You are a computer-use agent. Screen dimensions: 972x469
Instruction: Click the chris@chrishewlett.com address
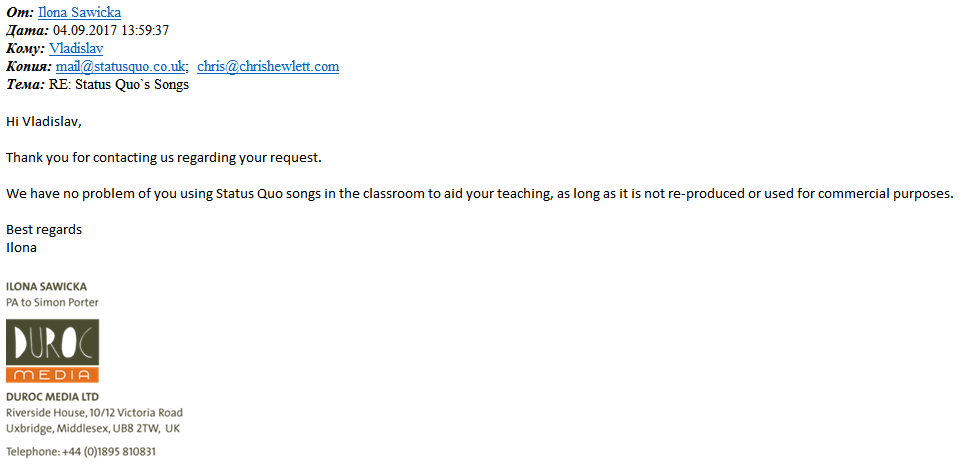[268, 66]
